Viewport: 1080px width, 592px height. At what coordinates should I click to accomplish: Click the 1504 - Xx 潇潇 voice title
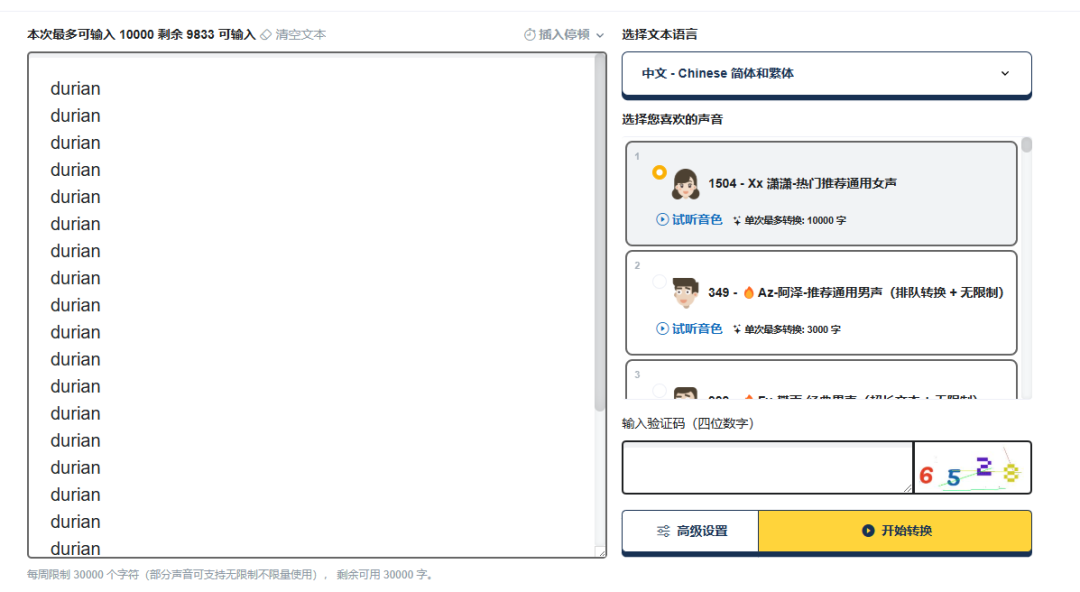(802, 183)
